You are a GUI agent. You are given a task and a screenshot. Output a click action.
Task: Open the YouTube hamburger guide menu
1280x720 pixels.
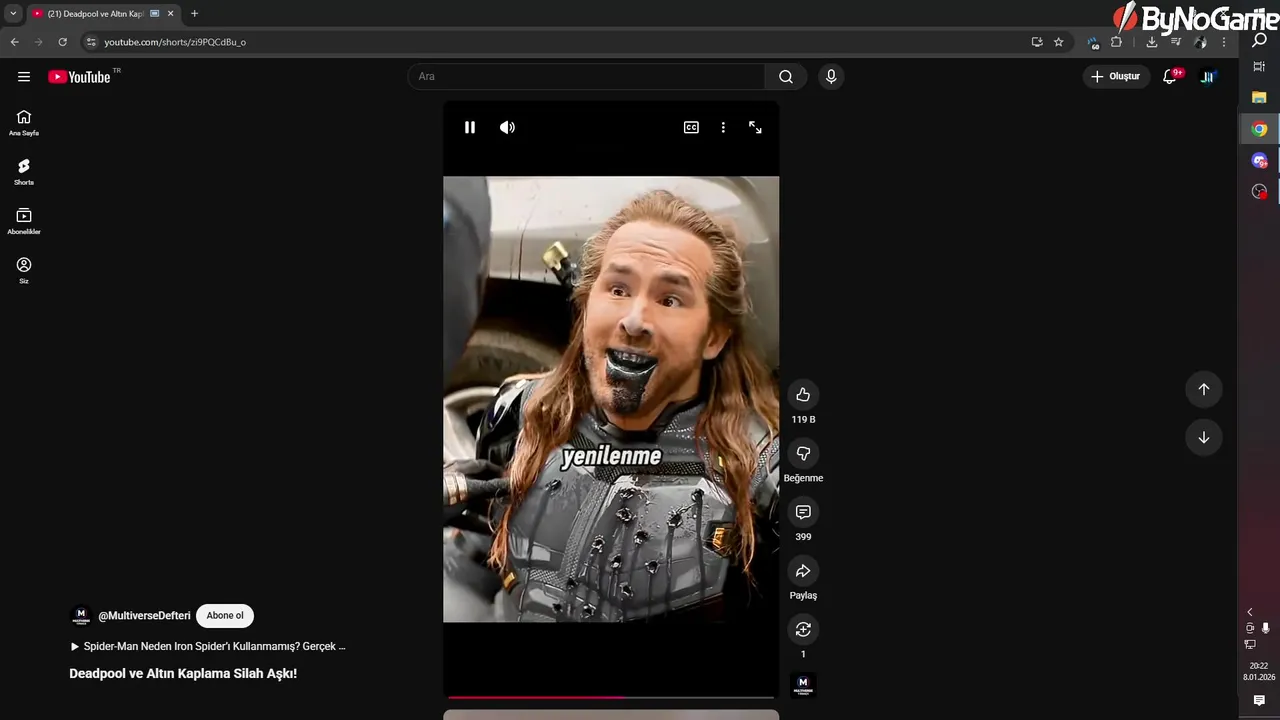click(x=24, y=77)
